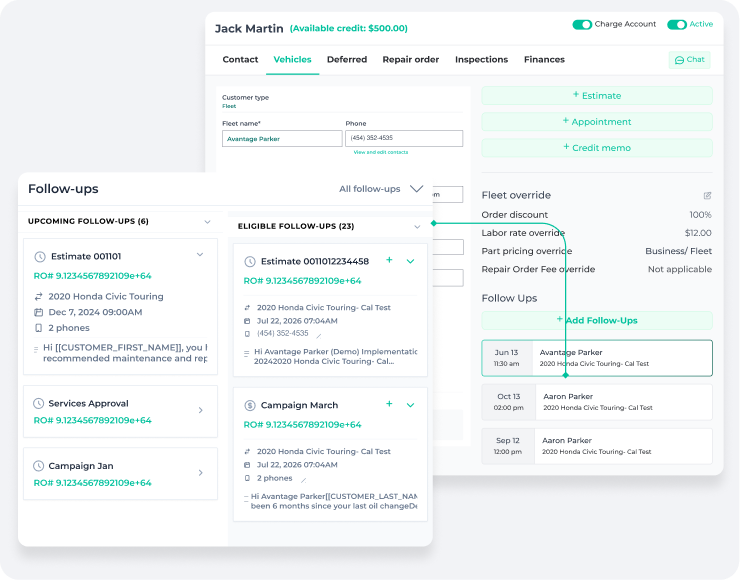This screenshot has height=580, width=740.
Task: Go to the Repair order tab
Action: [x=411, y=59]
